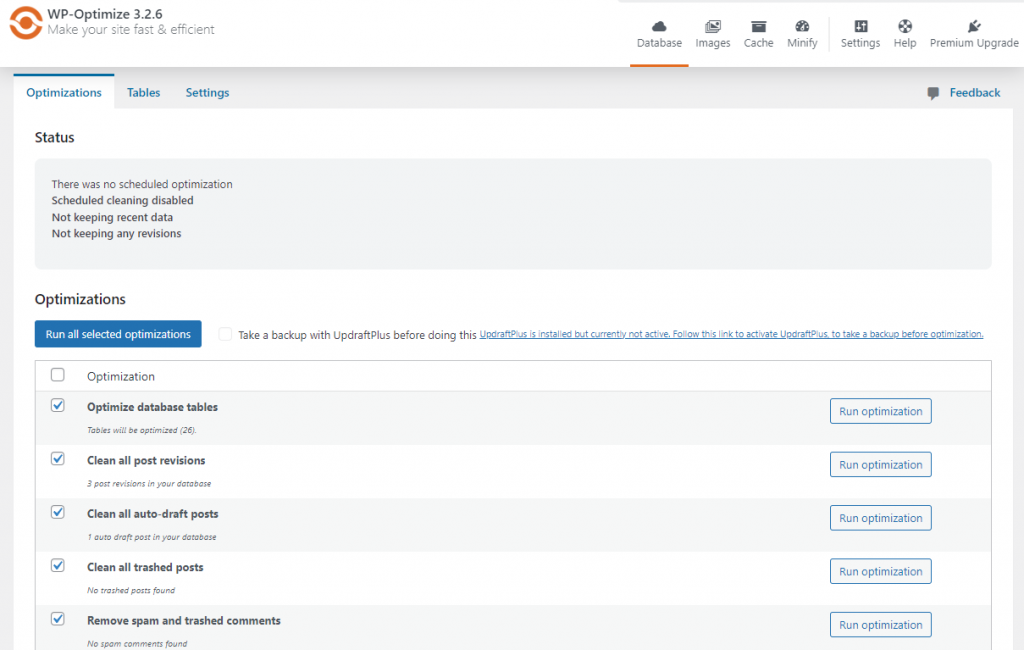Toggle the select-all Optimization checkbox
Screen dimensions: 1024x650
pyautogui.click(x=57, y=374)
